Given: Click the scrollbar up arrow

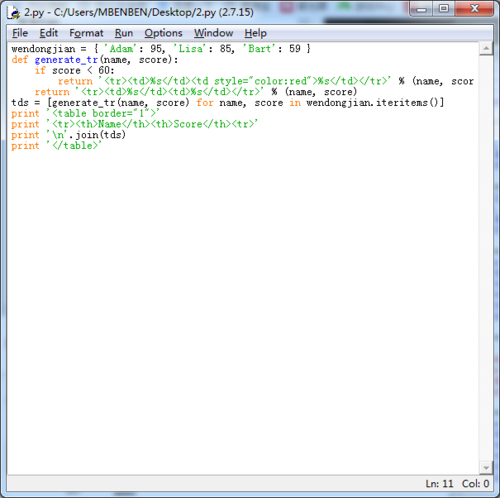Looking at the screenshot, I should [486, 49].
